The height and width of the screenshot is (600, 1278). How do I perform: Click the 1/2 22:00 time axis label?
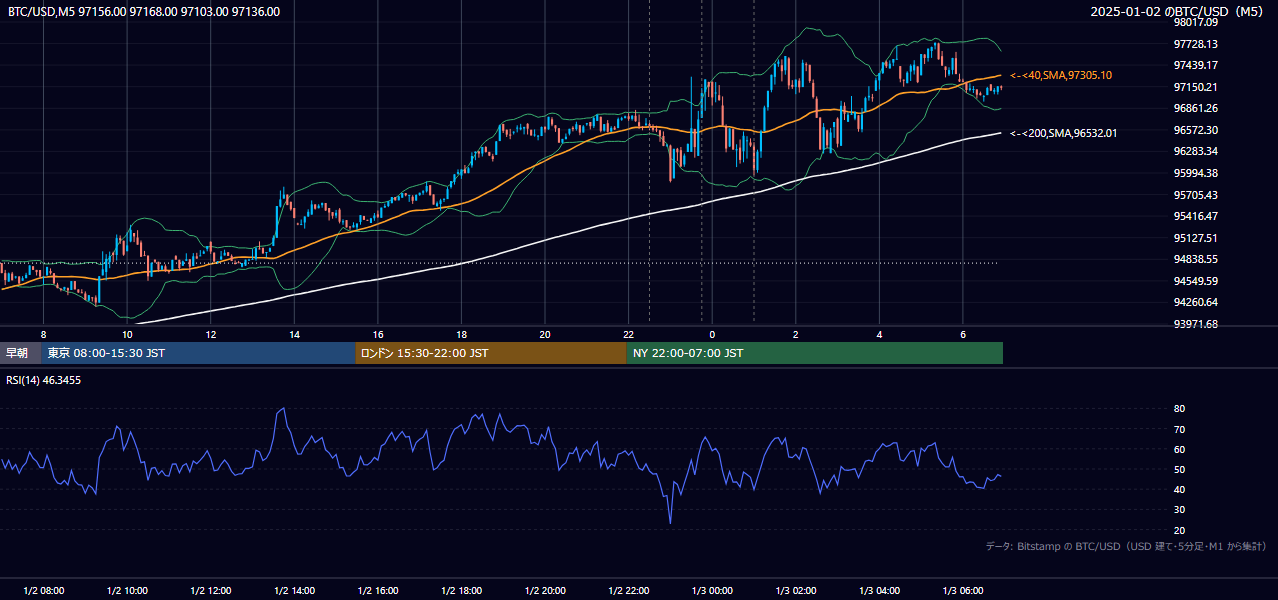click(628, 590)
